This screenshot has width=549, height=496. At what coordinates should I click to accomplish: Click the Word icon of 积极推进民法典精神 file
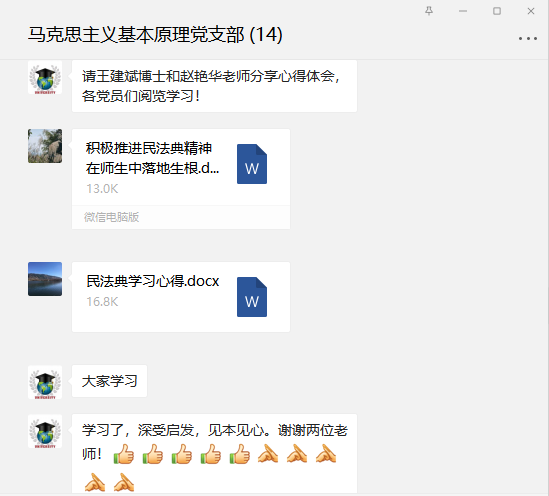[x=252, y=164]
